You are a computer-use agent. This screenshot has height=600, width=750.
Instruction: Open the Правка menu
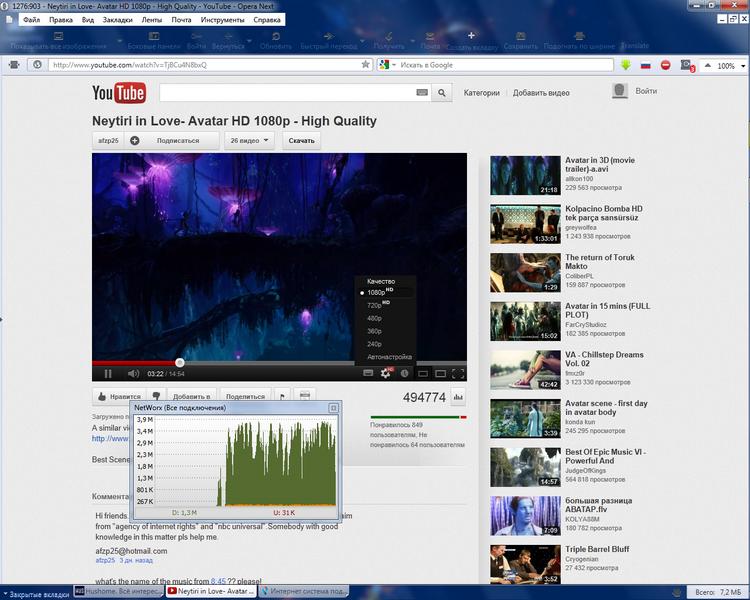tap(61, 20)
